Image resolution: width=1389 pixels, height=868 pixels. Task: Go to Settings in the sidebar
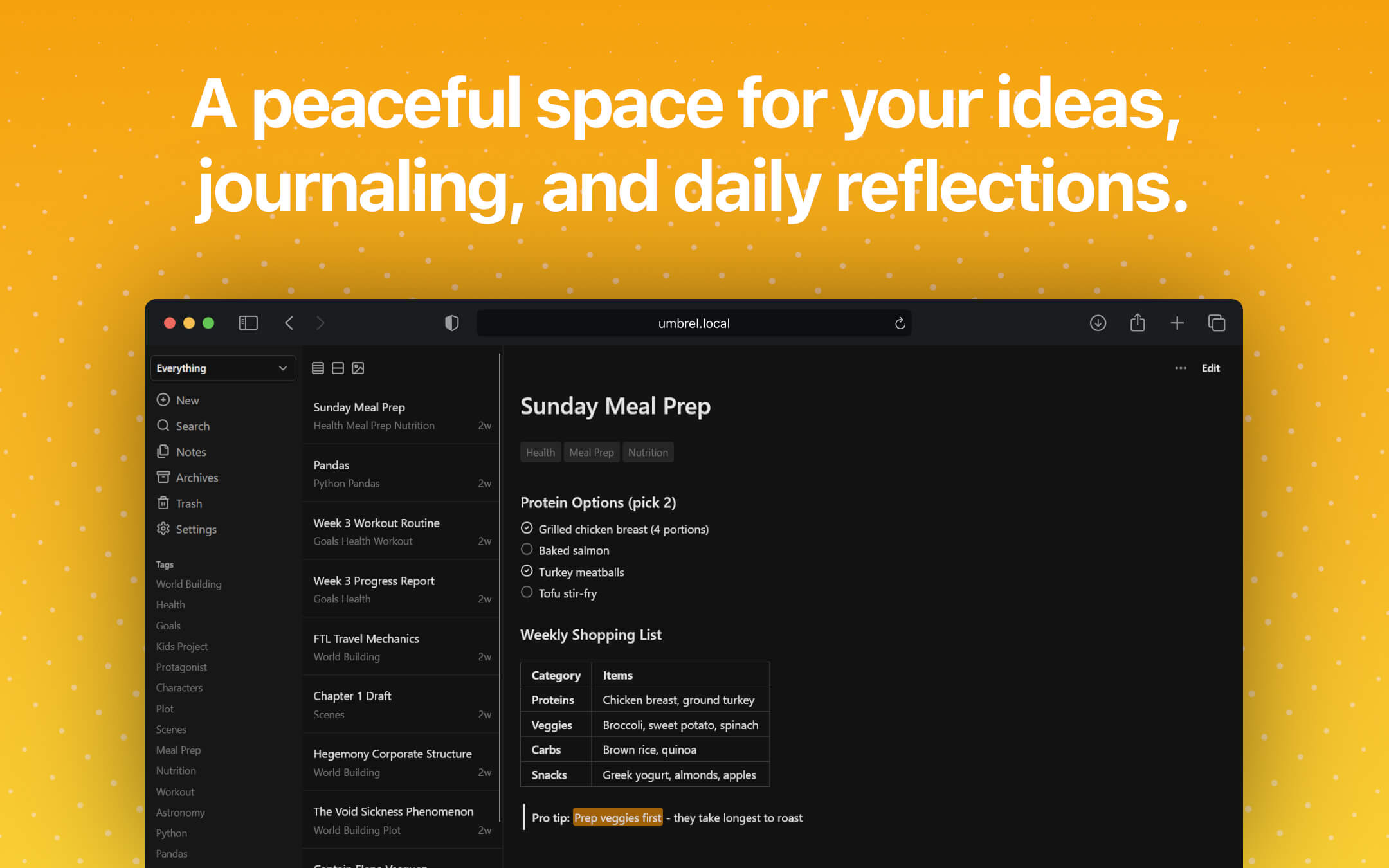[195, 529]
